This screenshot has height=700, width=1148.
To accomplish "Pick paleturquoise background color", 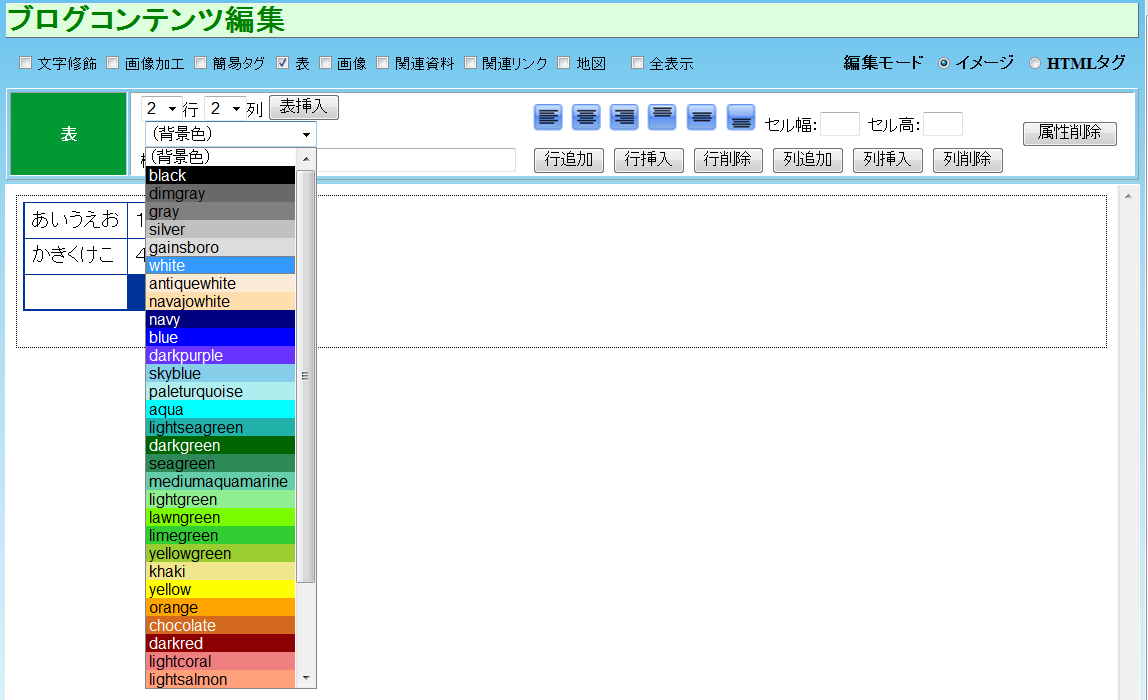I will [x=220, y=392].
